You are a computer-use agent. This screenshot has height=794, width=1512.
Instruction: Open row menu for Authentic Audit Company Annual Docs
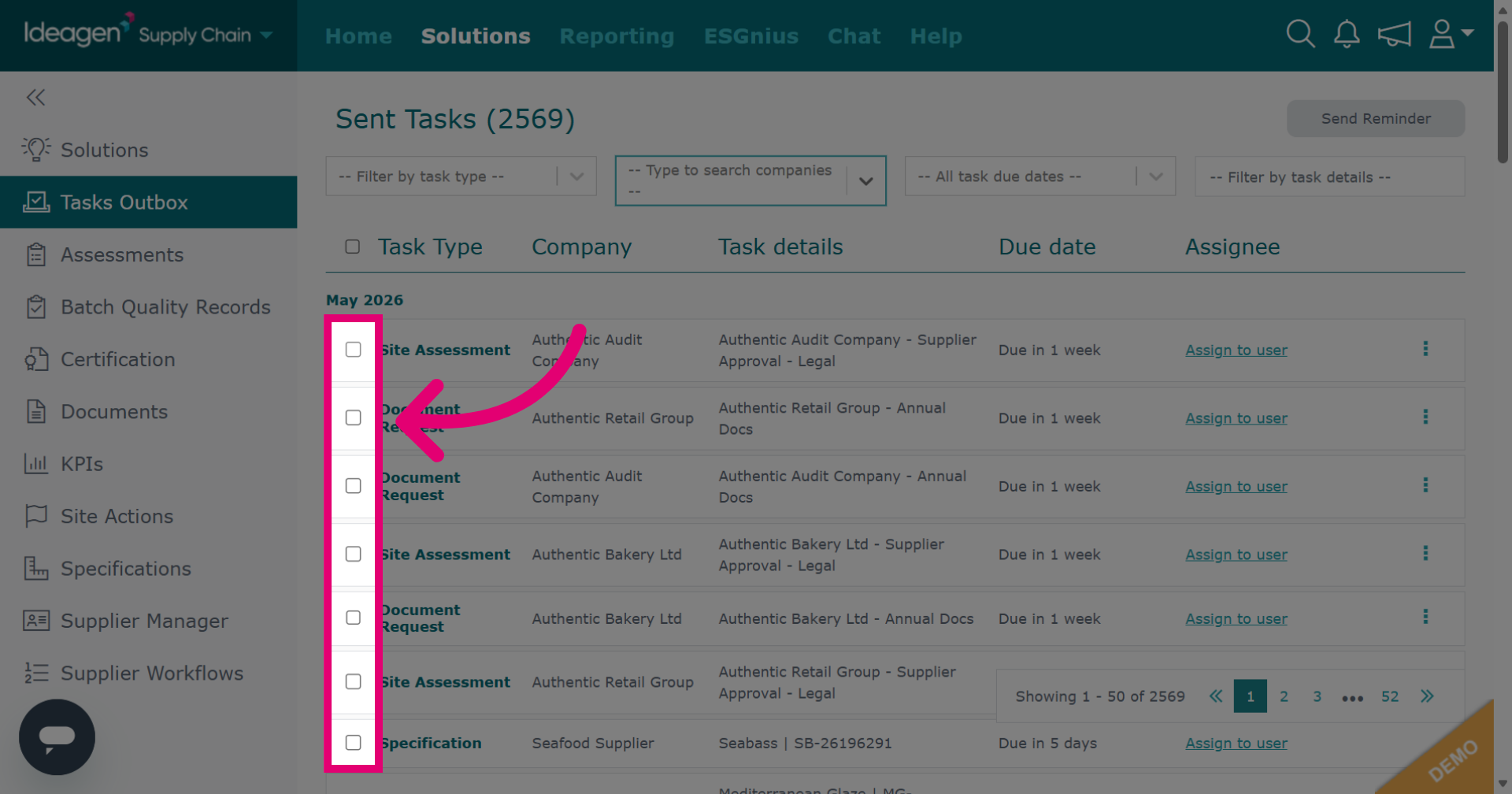pos(1425,485)
